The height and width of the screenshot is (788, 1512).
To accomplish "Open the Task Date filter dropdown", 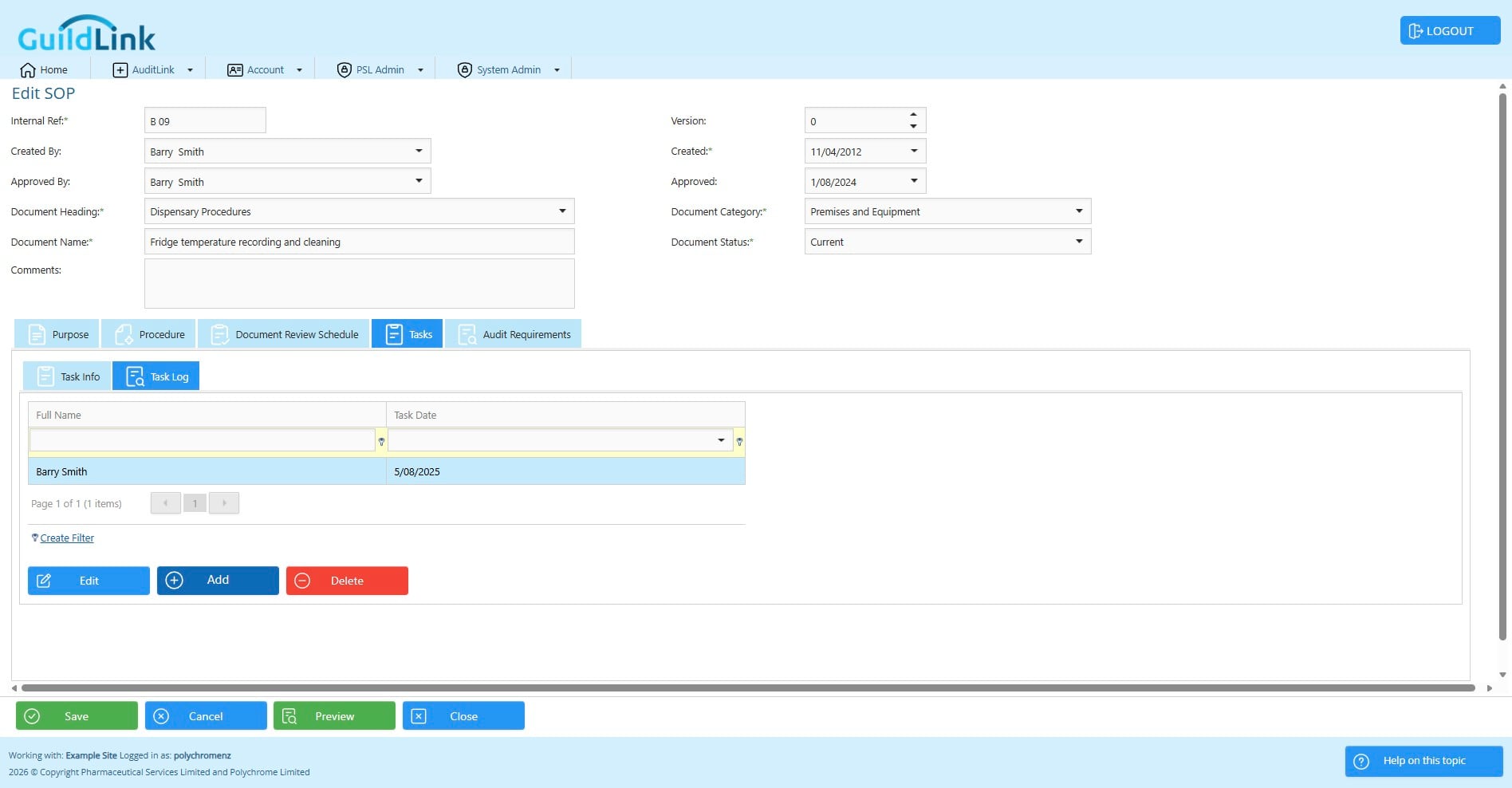I will 721,440.
